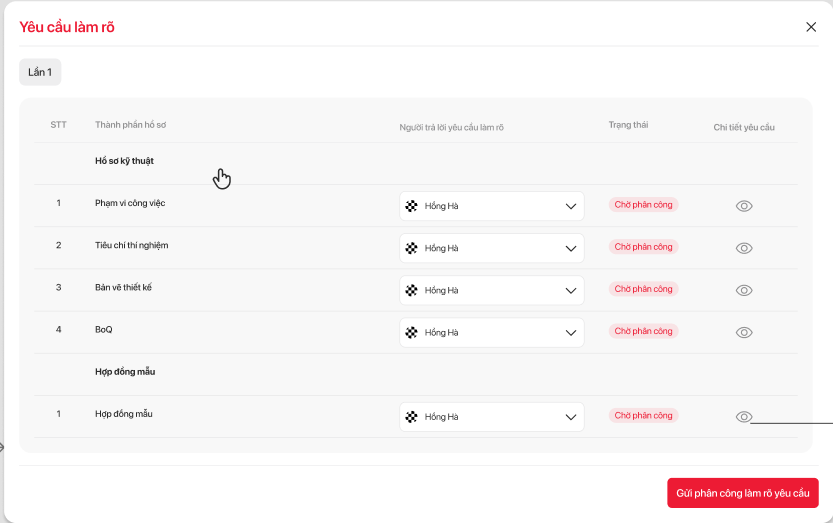Click Hồng Hà avatar in Phạm vi công việc row
833x523 pixels.
click(x=411, y=206)
